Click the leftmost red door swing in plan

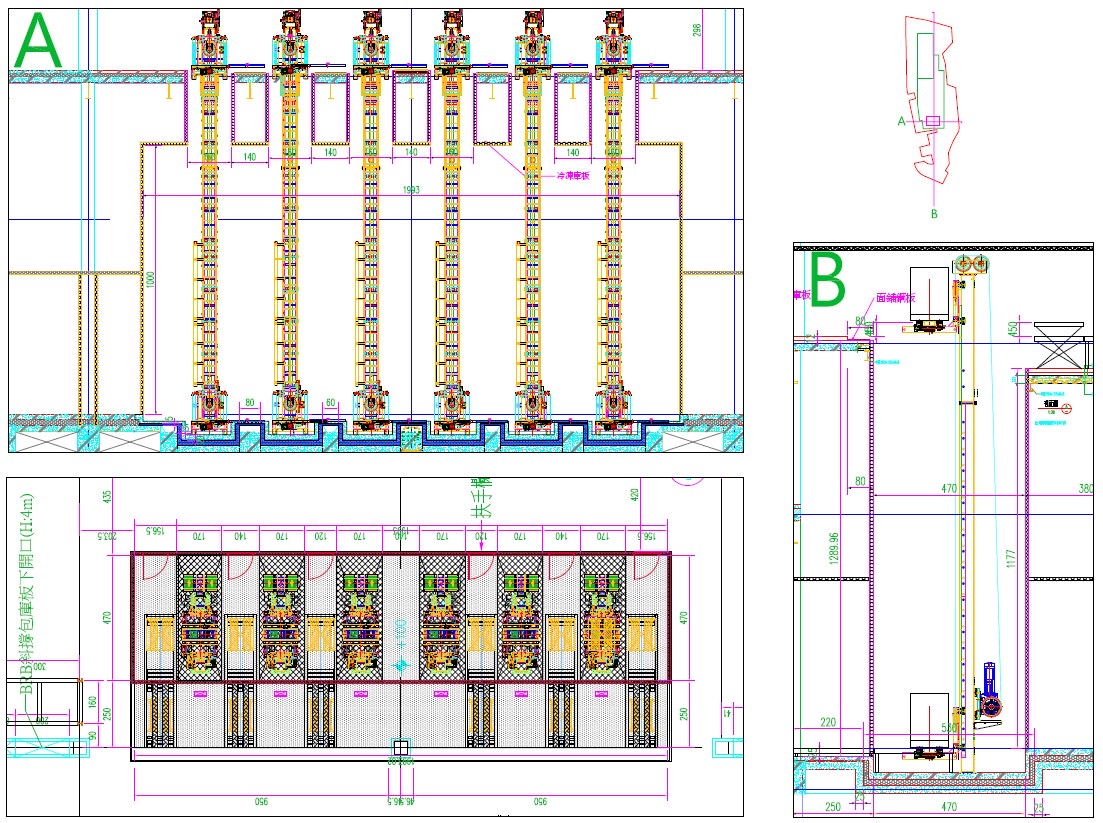pos(150,566)
